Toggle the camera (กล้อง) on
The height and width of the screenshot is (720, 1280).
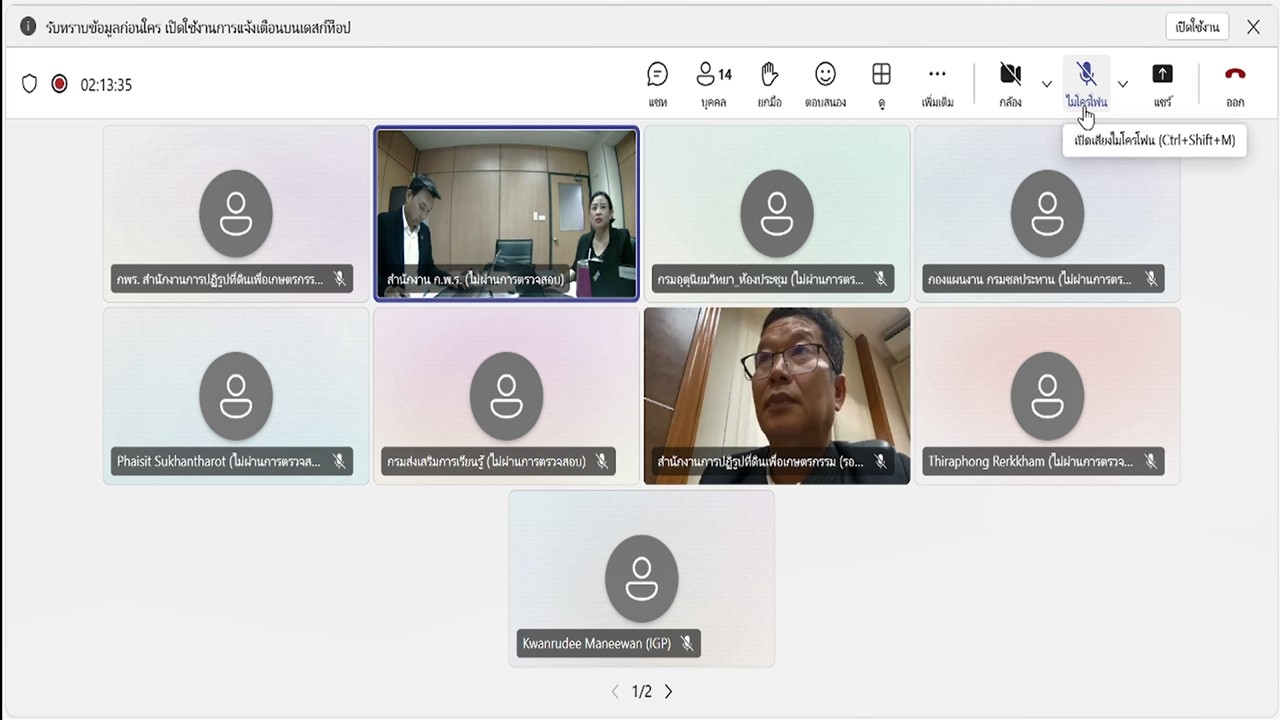(x=1010, y=84)
